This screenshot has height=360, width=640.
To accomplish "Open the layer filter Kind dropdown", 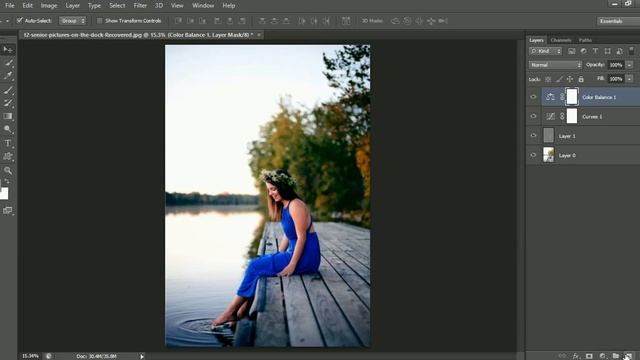I will point(546,51).
